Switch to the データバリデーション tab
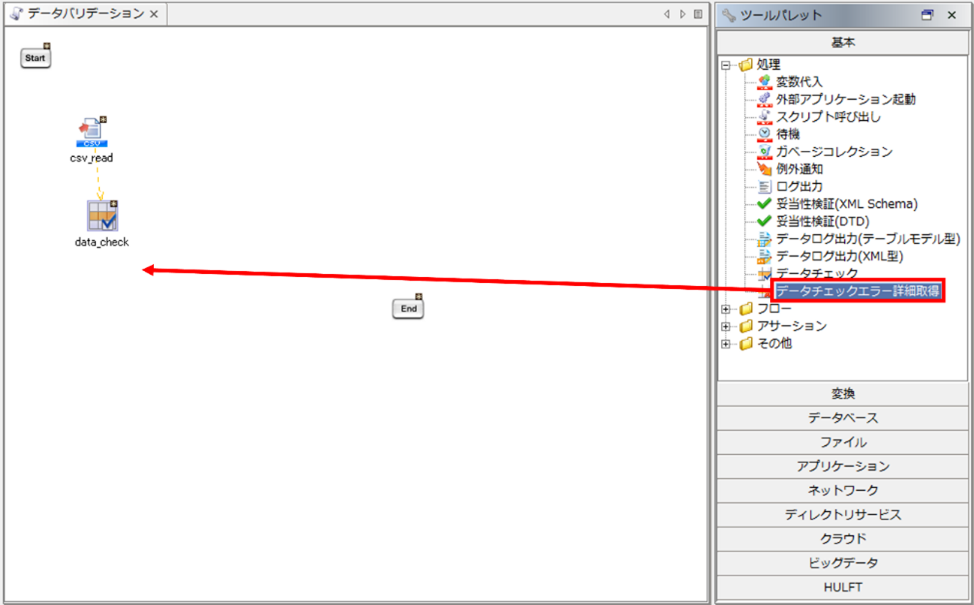This screenshot has width=974, height=605. pyautogui.click(x=85, y=14)
